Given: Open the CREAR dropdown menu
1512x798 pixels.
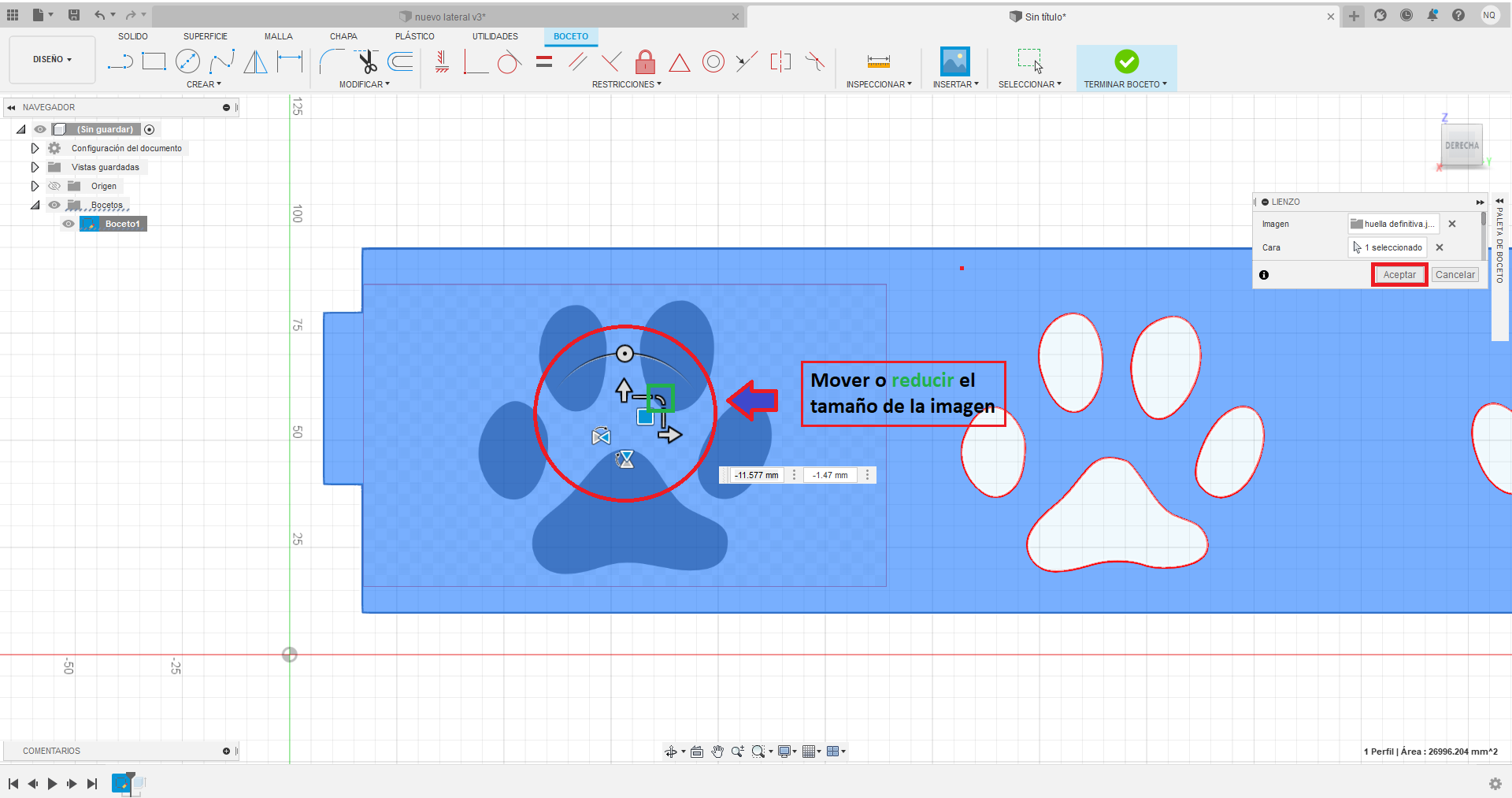Looking at the screenshot, I should pos(204,84).
